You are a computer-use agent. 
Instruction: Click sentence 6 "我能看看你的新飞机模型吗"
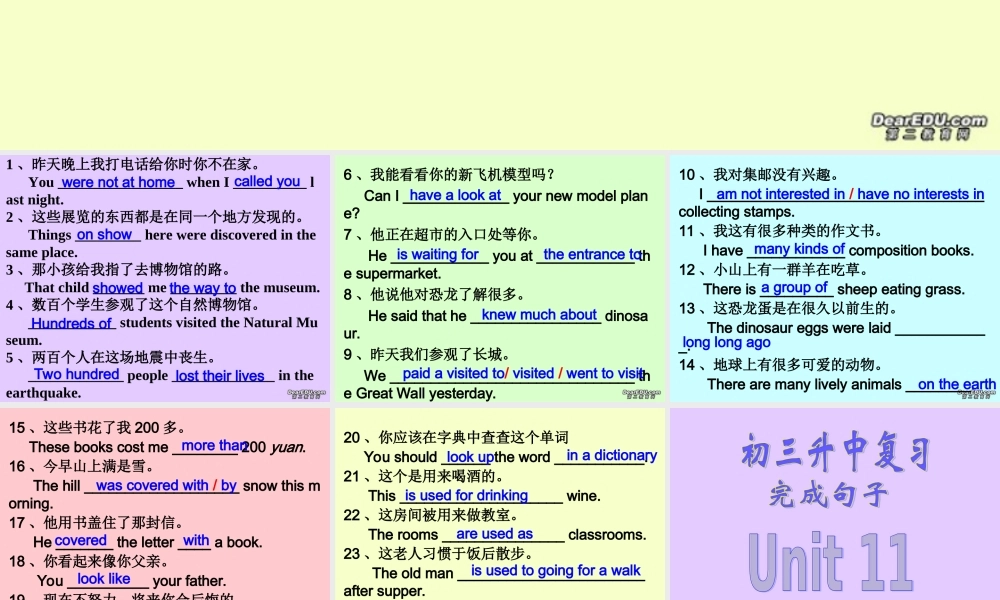pos(458,175)
